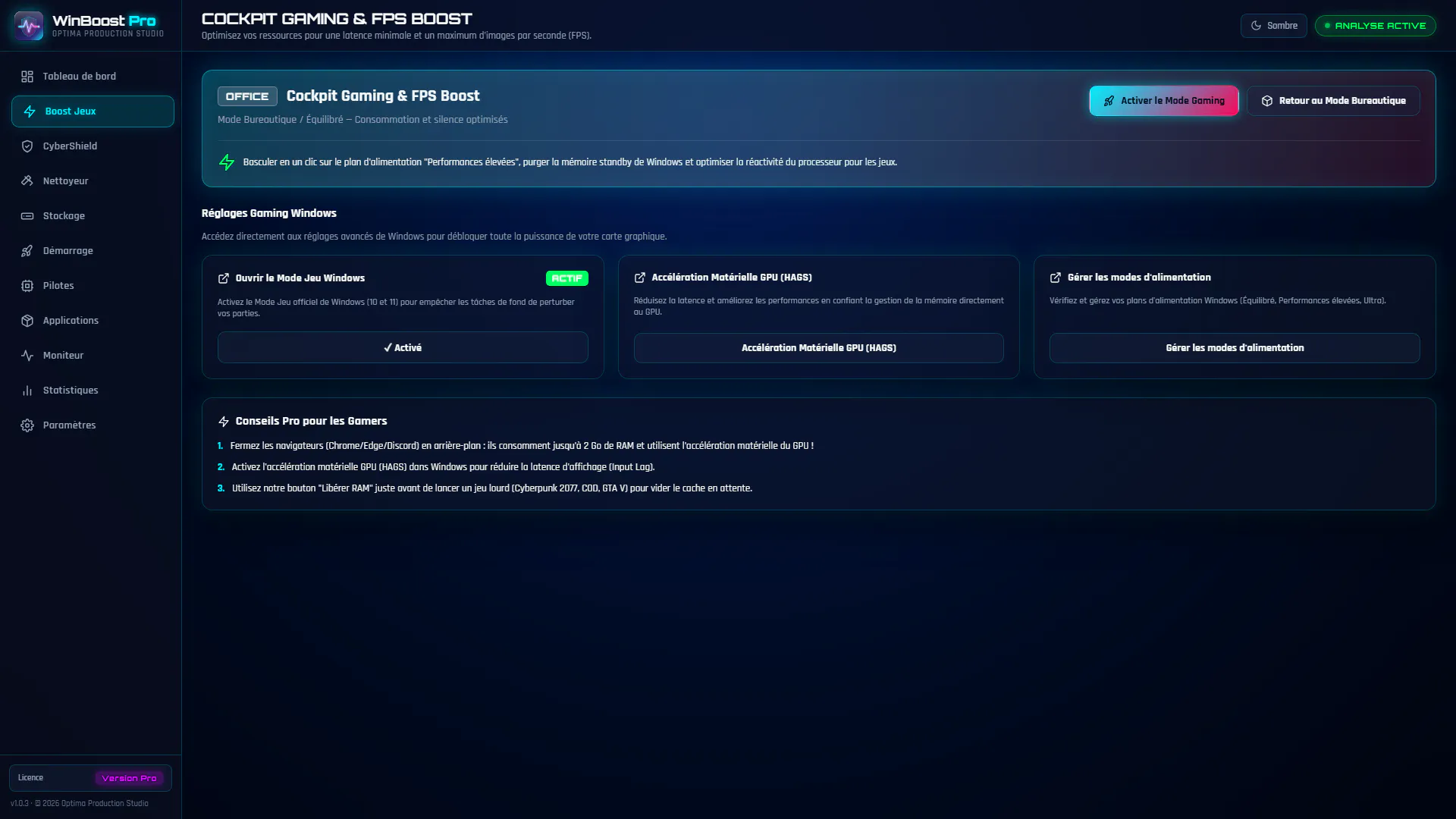The width and height of the screenshot is (1456, 819).
Task: Click the Analyse Active status badge
Action: click(x=1375, y=26)
